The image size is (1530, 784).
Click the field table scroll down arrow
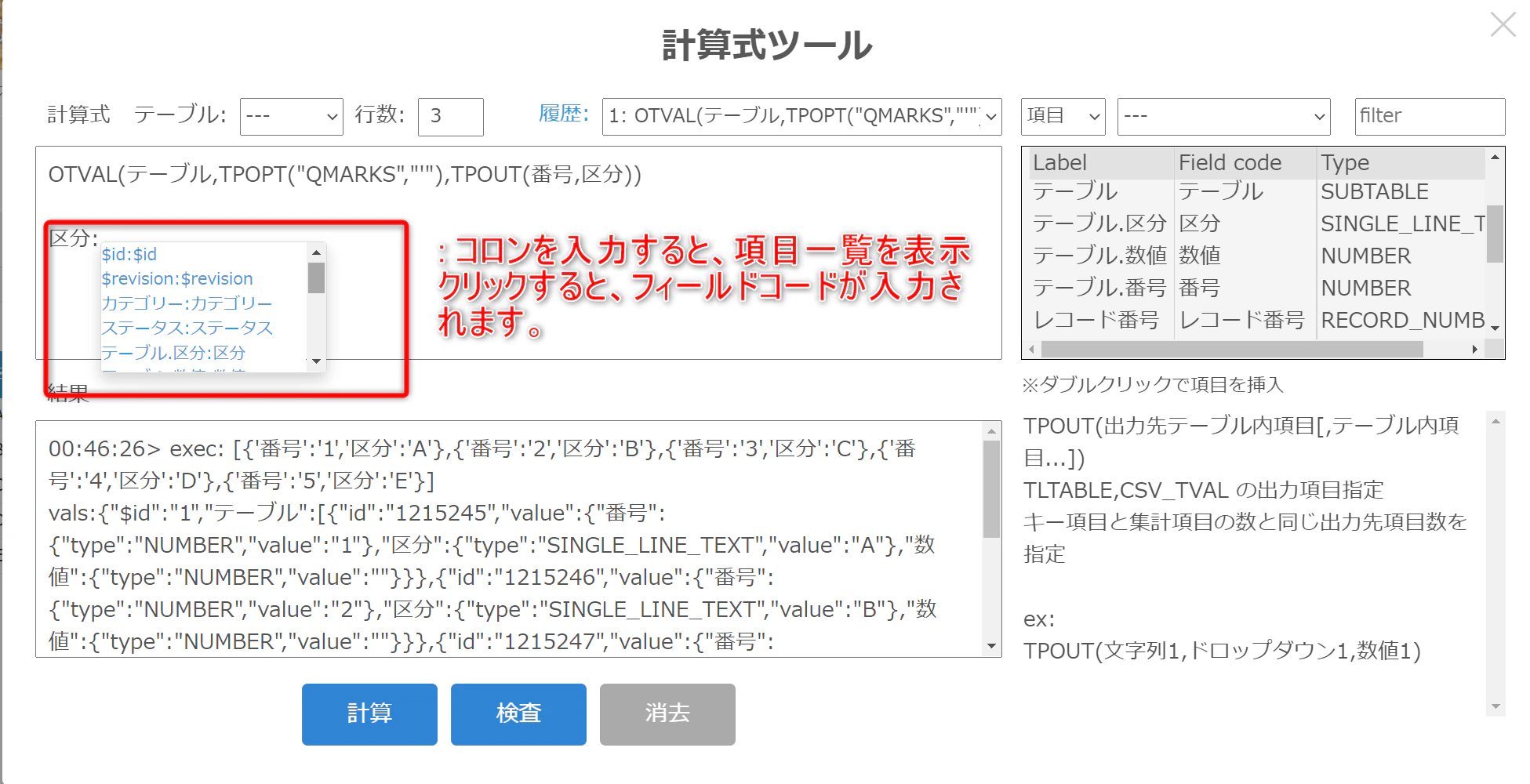pos(1495,328)
